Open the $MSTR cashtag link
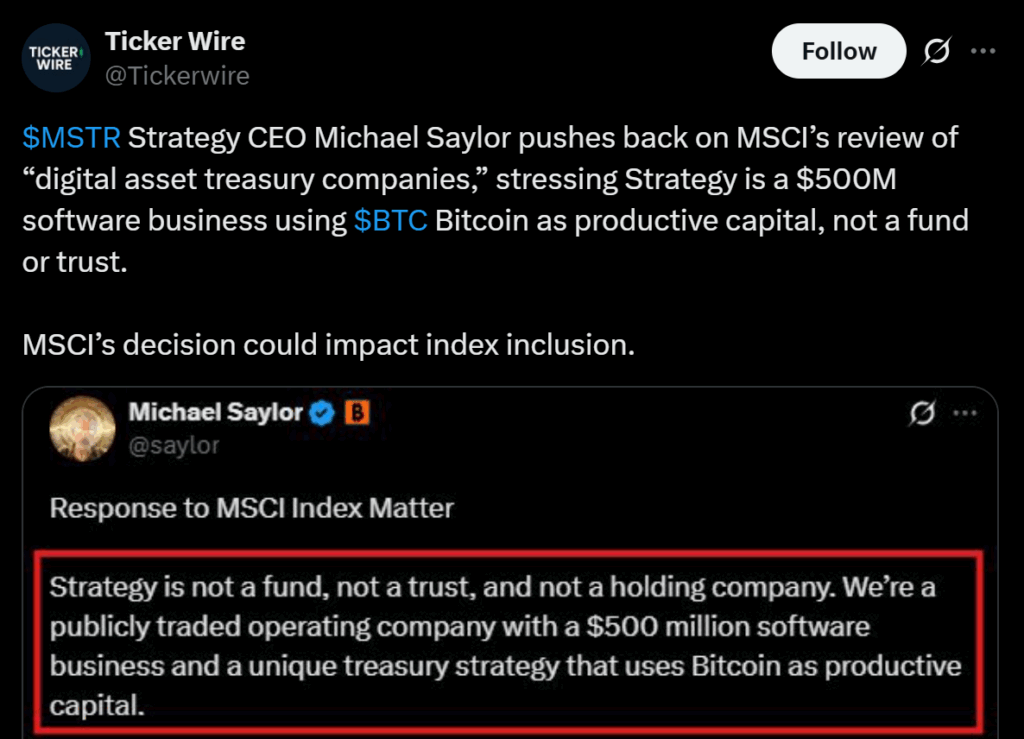The width and height of the screenshot is (1024, 739). click(x=71, y=137)
